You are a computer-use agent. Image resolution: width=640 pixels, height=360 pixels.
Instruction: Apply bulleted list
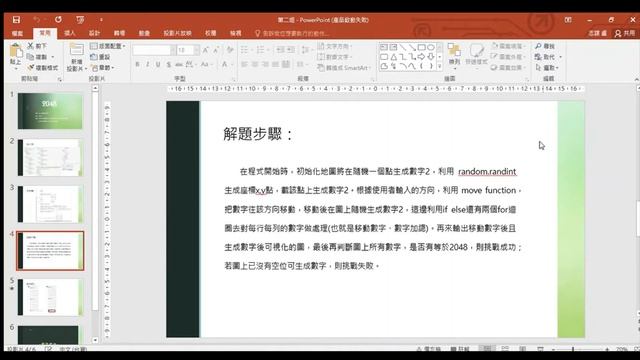245,50
